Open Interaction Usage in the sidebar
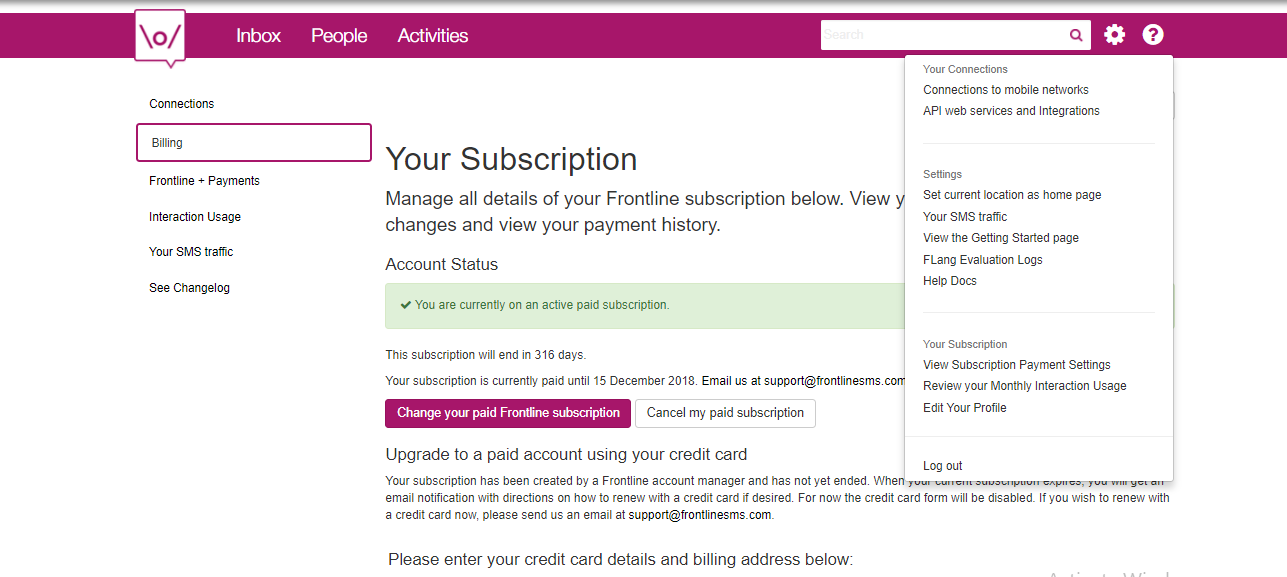 click(195, 217)
